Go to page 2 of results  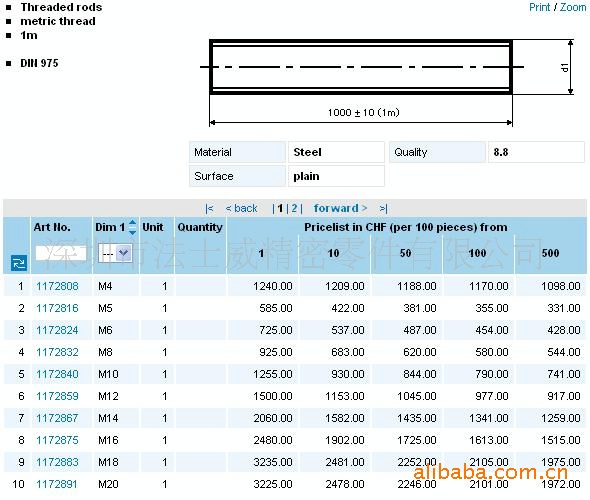[x=294, y=208]
